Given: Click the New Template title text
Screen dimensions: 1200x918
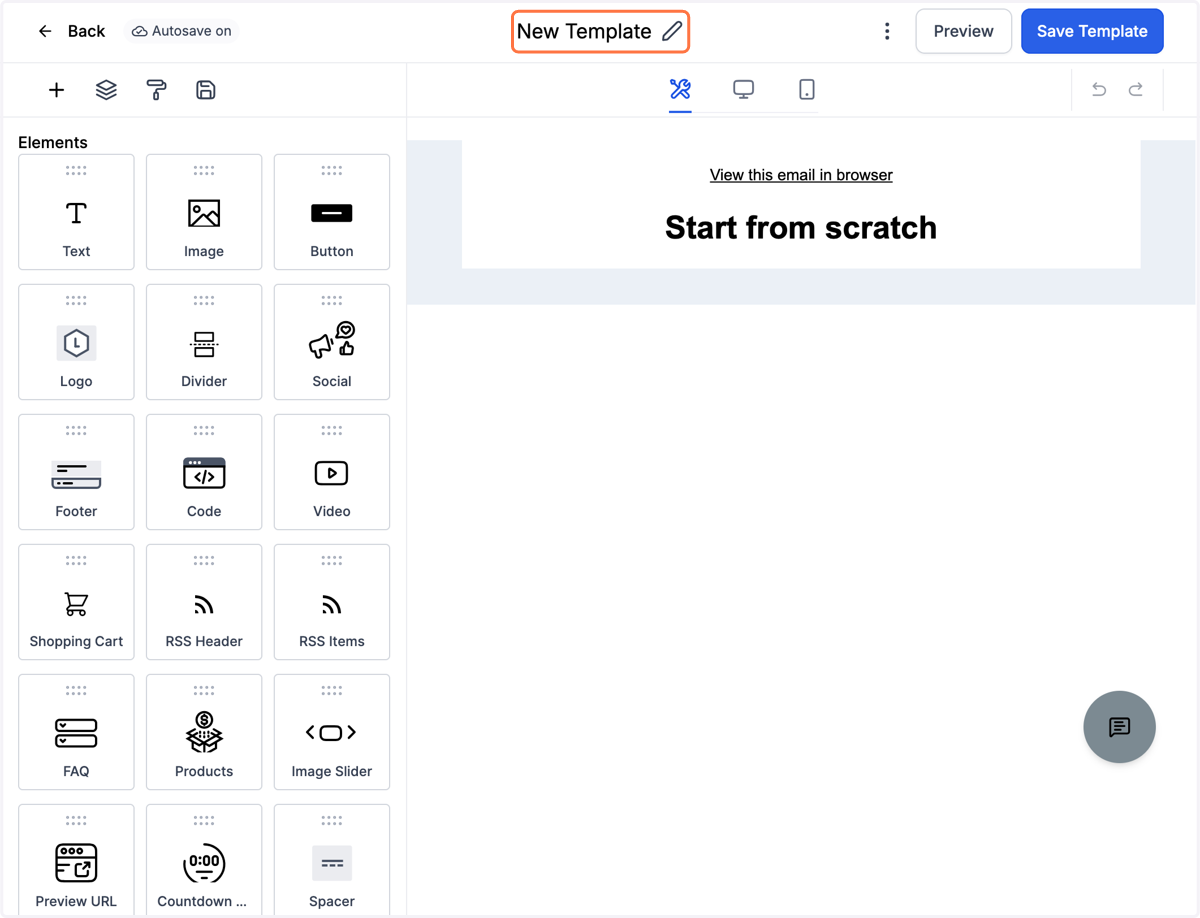Looking at the screenshot, I should point(584,31).
